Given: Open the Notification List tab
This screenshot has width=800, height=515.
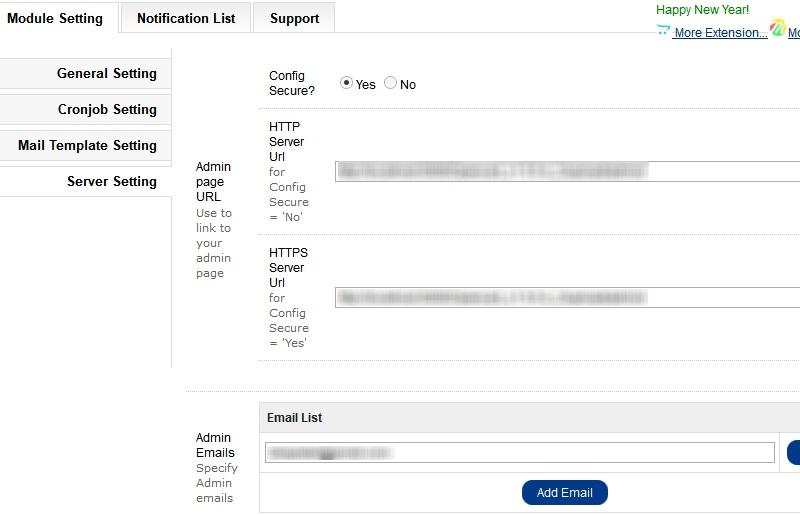Looking at the screenshot, I should [186, 18].
